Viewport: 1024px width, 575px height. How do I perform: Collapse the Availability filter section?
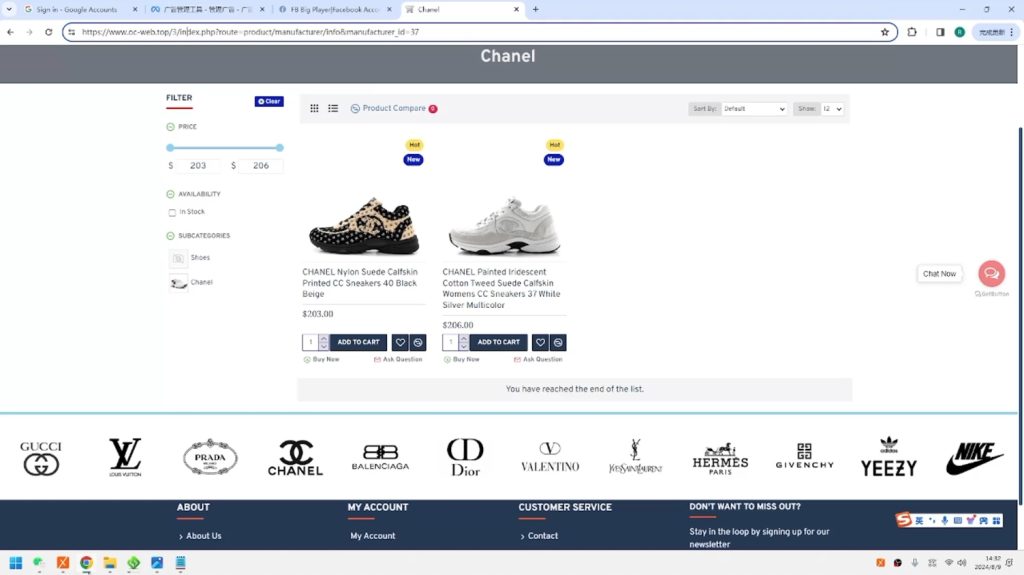pyautogui.click(x=171, y=194)
